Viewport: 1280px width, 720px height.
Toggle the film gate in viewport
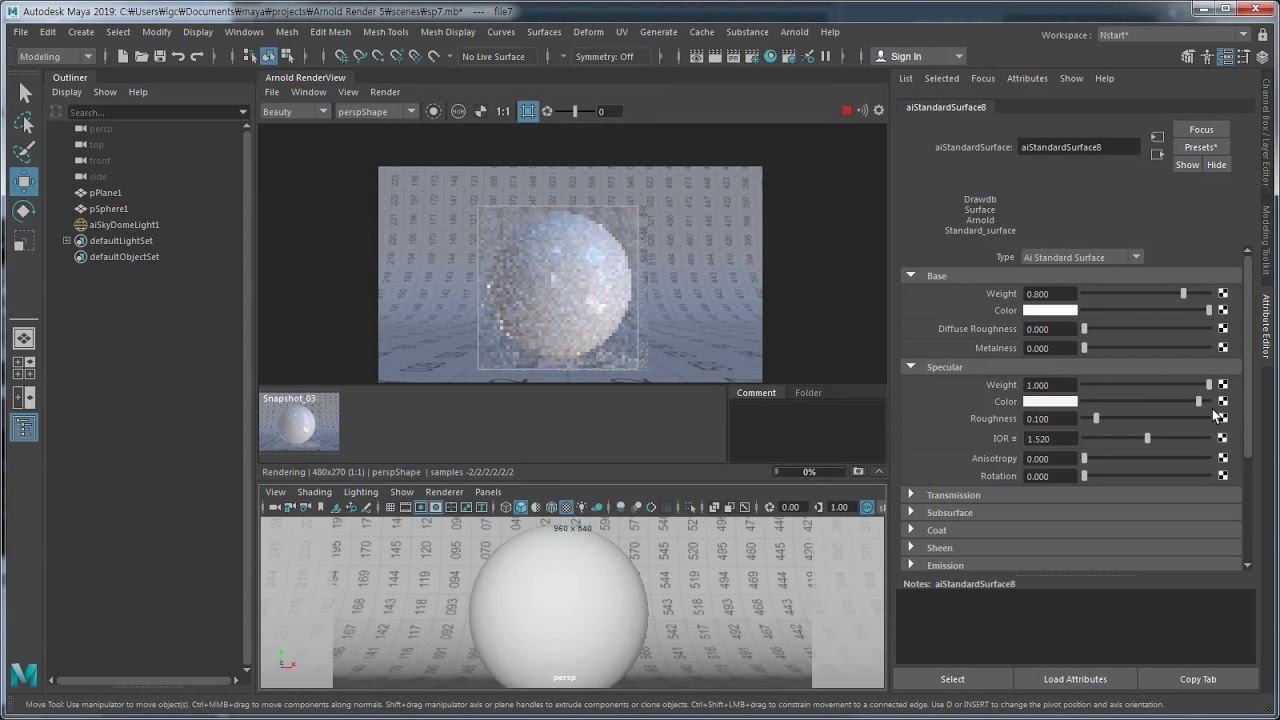(405, 507)
